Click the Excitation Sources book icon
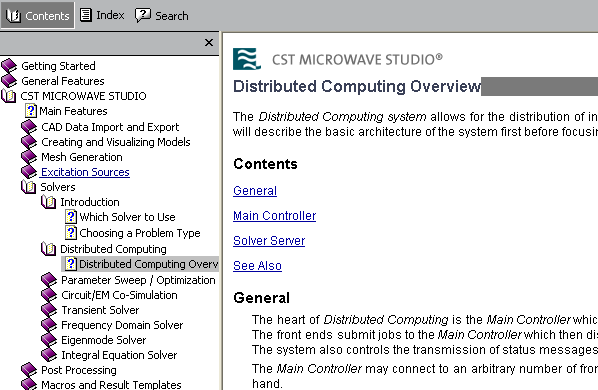Viewport: 598px width, 390px height. tap(29, 172)
